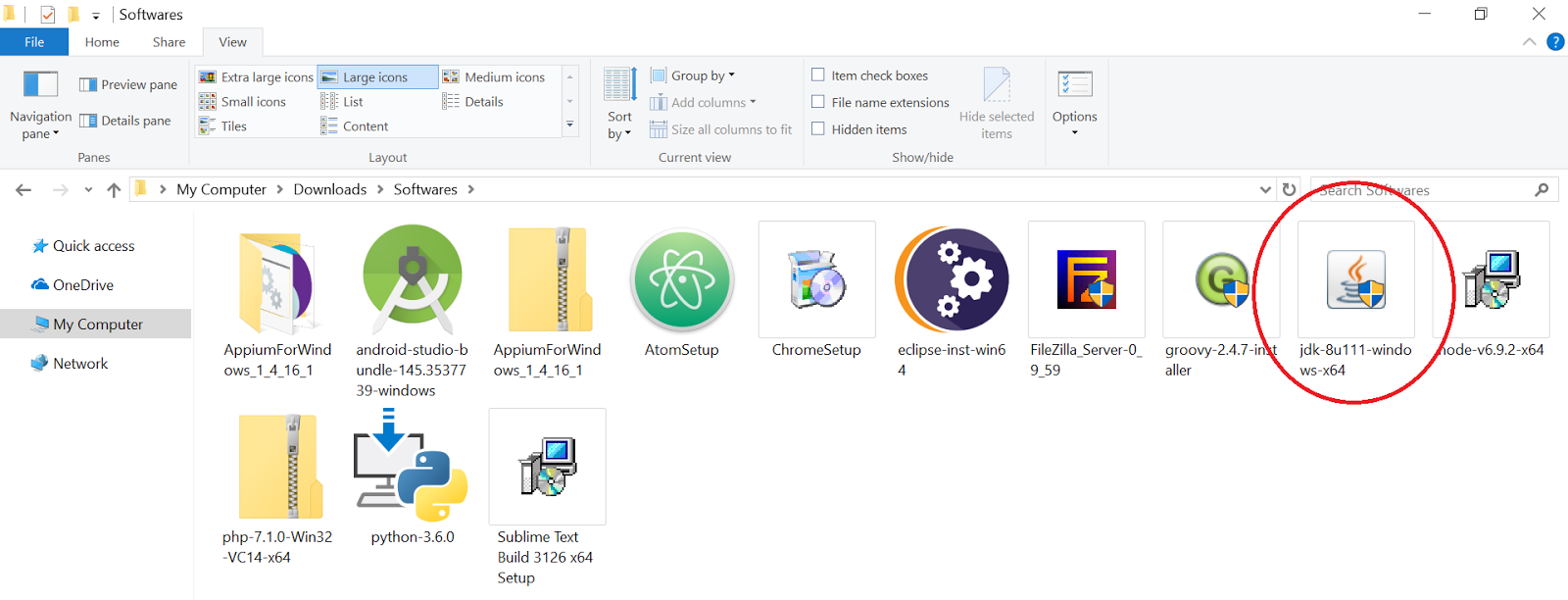The image size is (1568, 600).
Task: Choose Extra large icons layout
Action: point(256,76)
